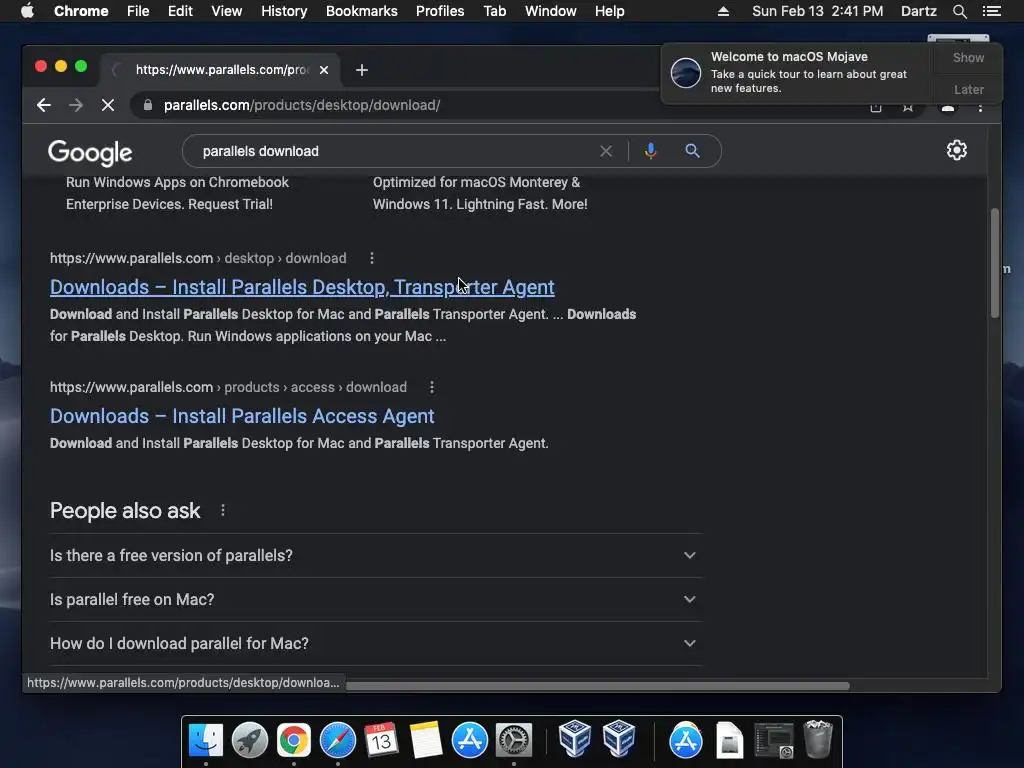
Task: Open Spotlight search in menu bar
Action: click(959, 11)
